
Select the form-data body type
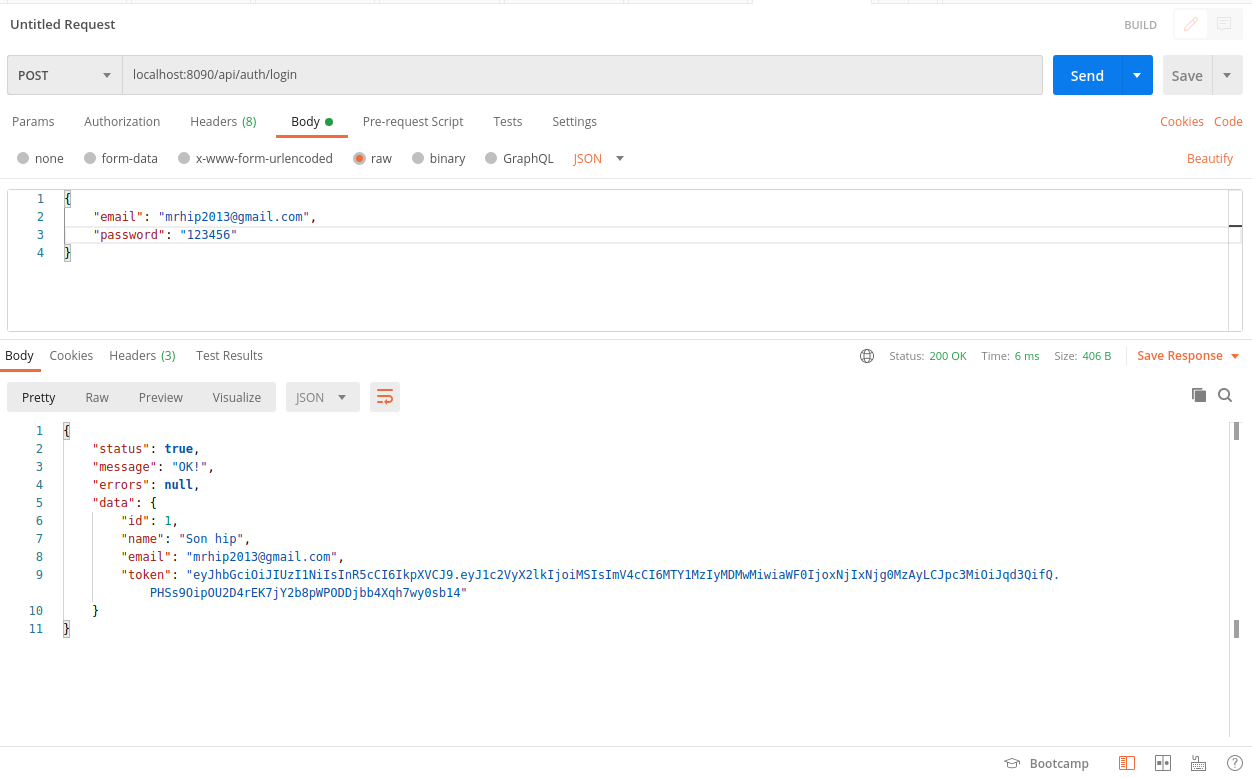120,157
